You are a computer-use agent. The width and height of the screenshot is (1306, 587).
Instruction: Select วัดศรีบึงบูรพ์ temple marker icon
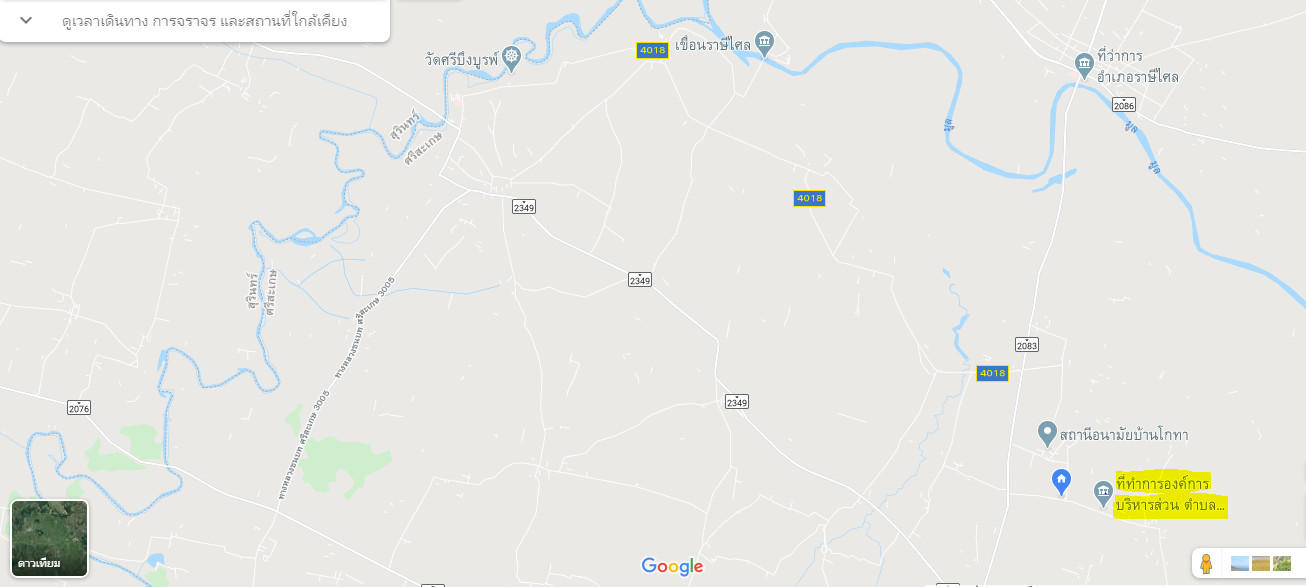pyautogui.click(x=512, y=57)
